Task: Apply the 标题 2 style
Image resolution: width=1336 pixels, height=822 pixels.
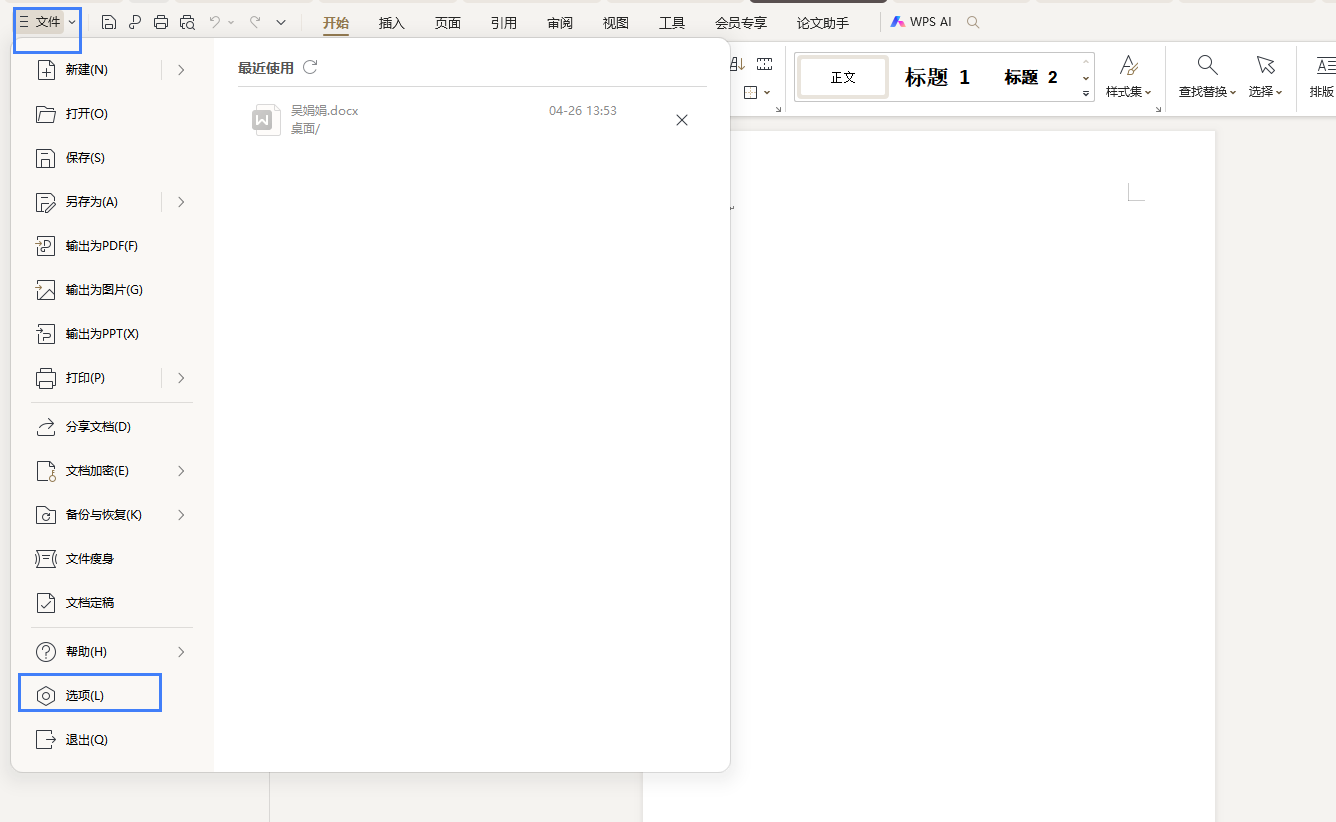Action: tap(1031, 77)
